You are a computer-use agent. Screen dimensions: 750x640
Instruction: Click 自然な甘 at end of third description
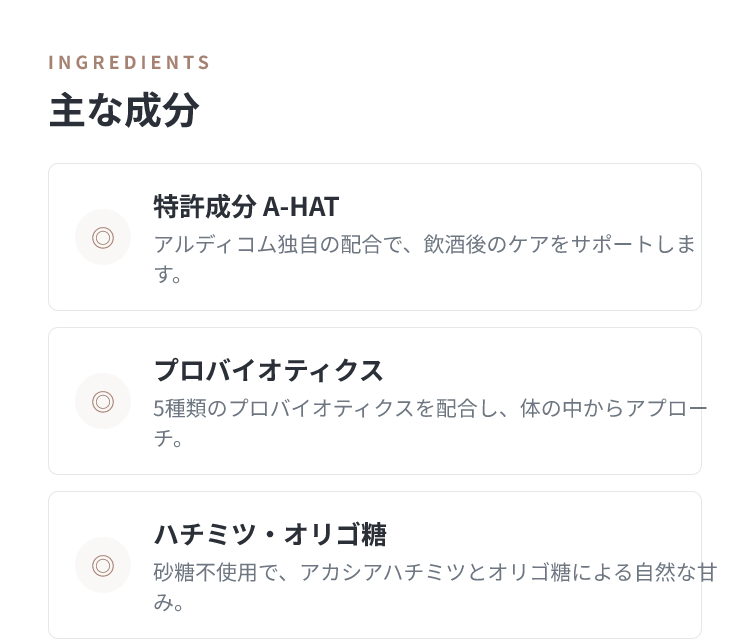pyautogui.click(x=675, y=573)
